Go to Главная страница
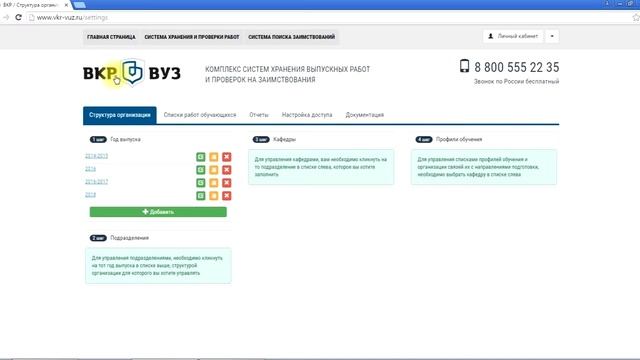The width and height of the screenshot is (640, 360). tap(111, 37)
